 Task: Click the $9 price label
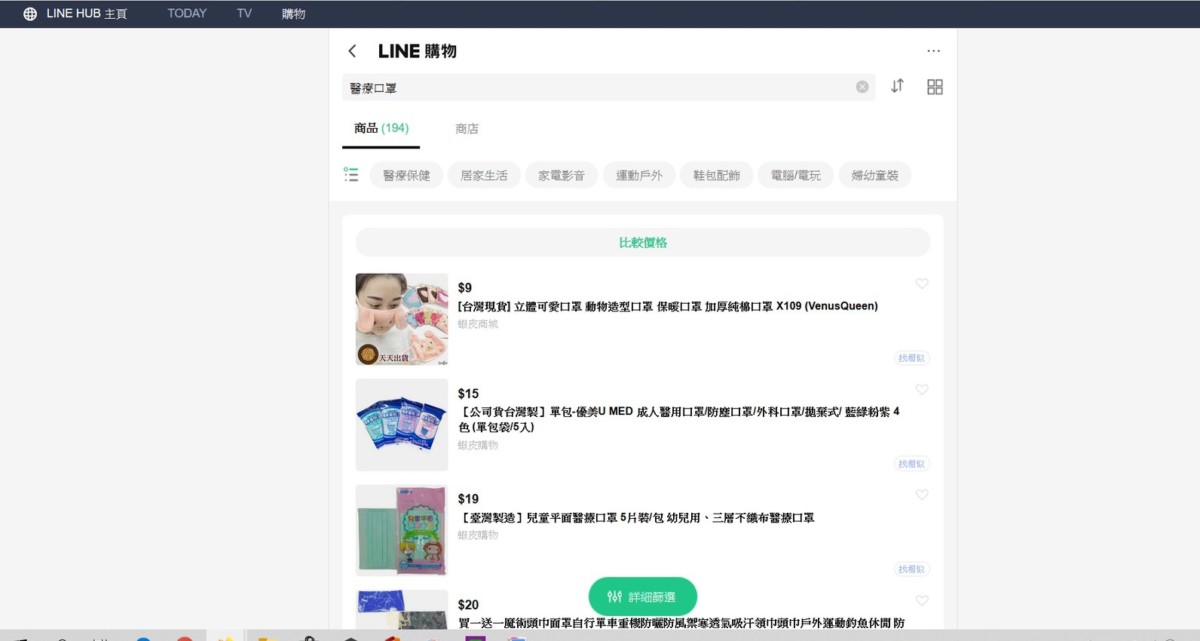point(465,288)
